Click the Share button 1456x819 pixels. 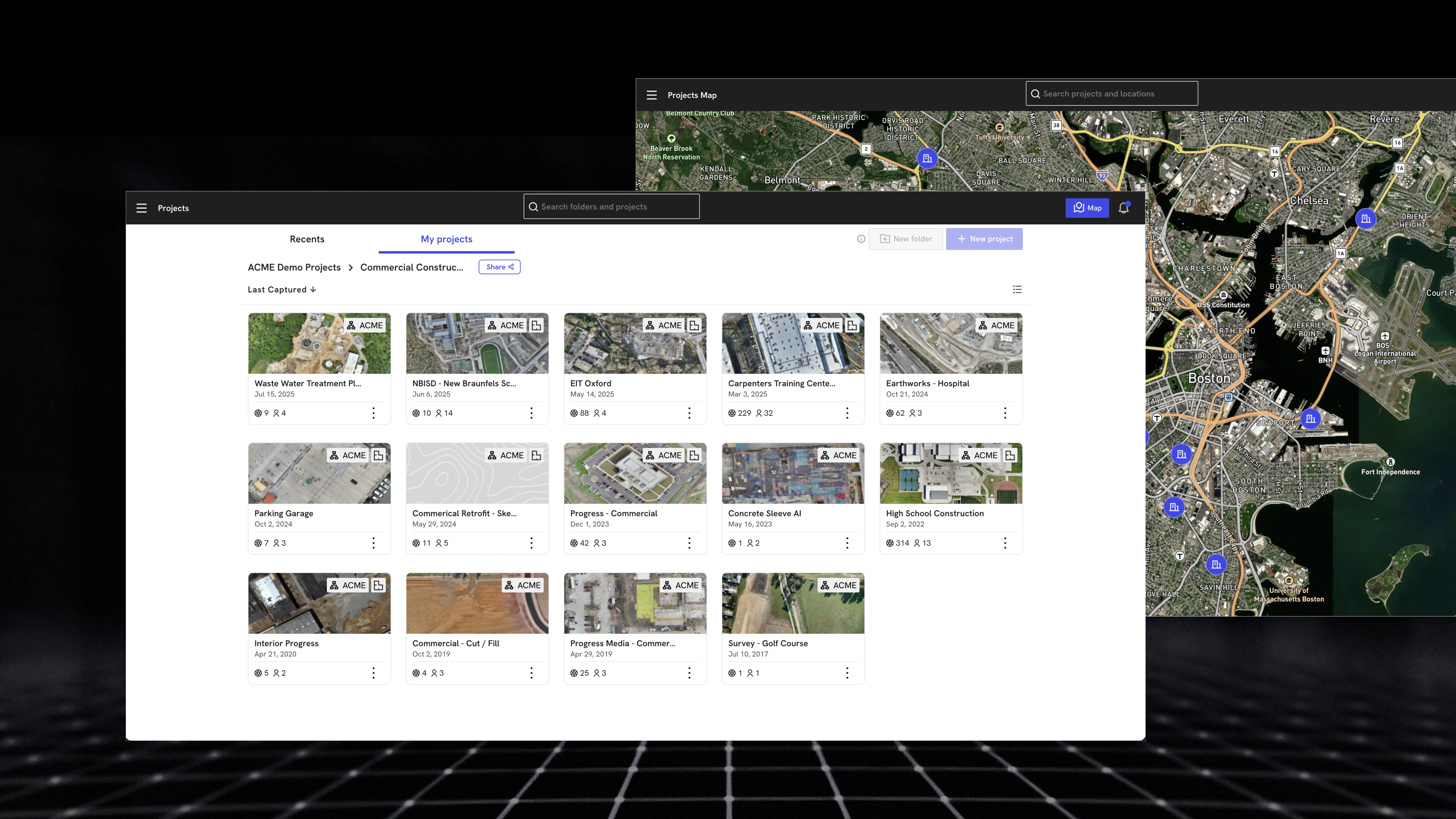tap(500, 267)
